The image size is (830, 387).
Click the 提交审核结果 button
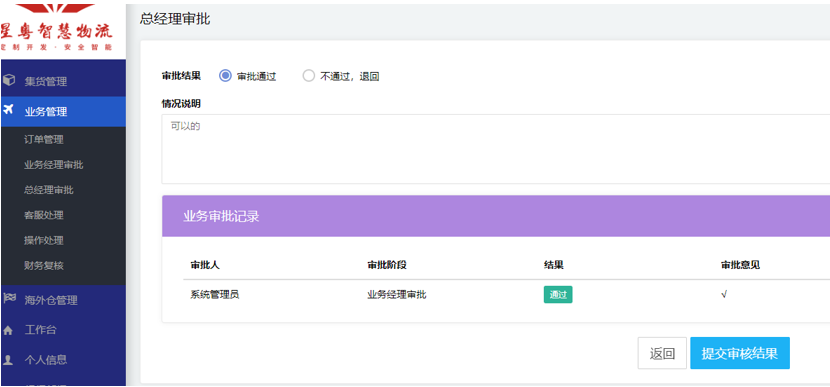(740, 353)
